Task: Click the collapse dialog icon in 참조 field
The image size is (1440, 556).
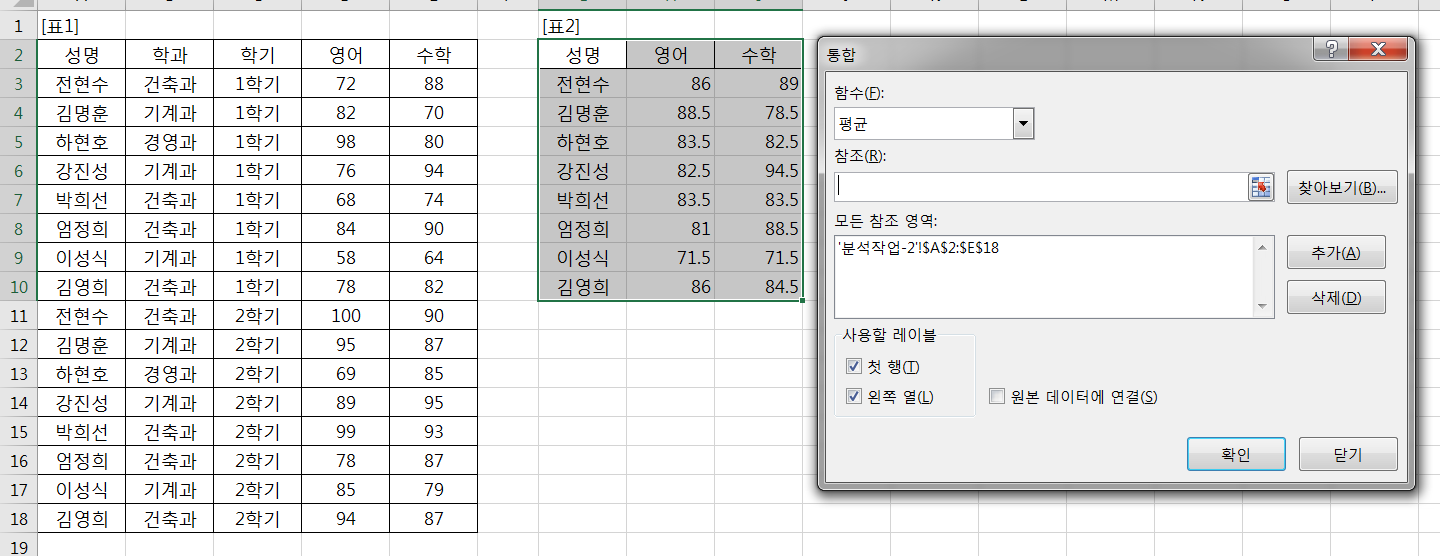Action: point(1261,187)
